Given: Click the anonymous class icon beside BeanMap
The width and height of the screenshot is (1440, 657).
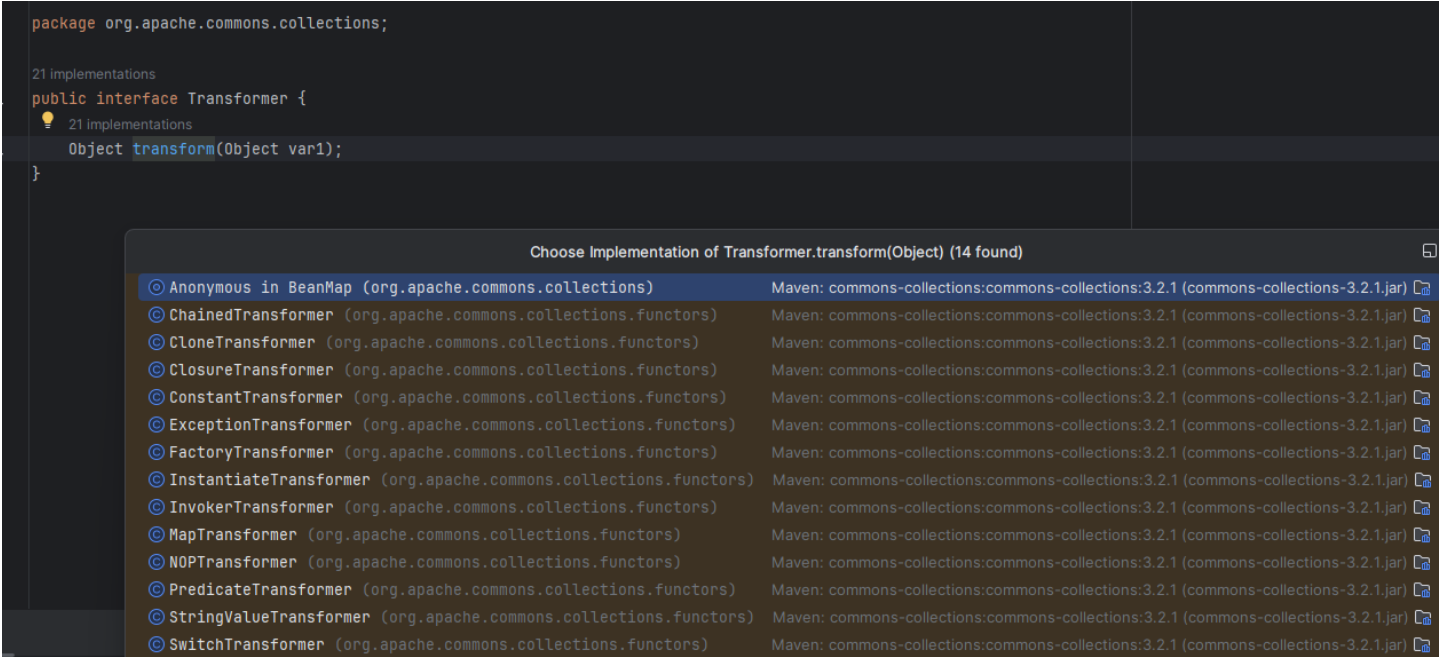Looking at the screenshot, I should click(156, 287).
